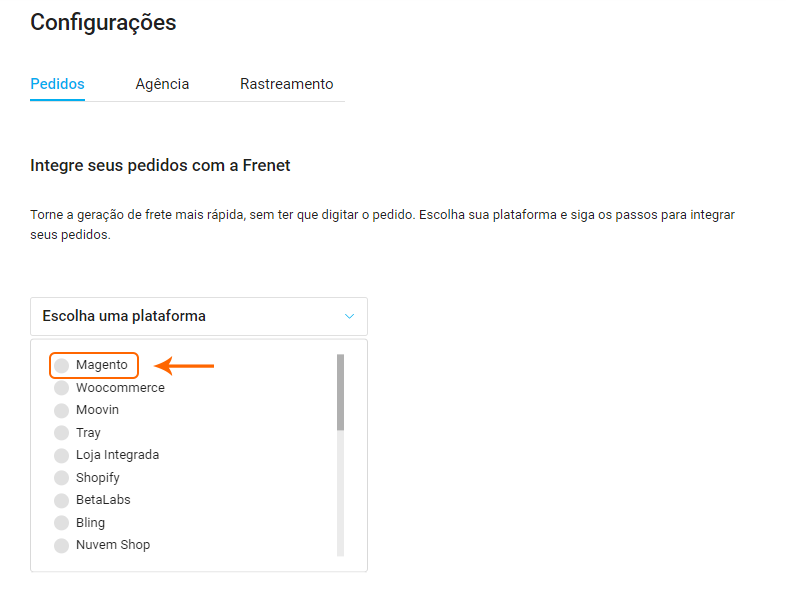786x607 pixels.
Task: Pick the Loja Integrada radio circle
Action: [62, 455]
